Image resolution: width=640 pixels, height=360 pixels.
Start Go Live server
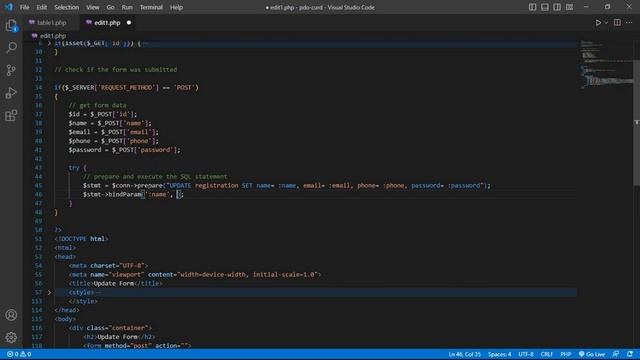tap(592, 354)
